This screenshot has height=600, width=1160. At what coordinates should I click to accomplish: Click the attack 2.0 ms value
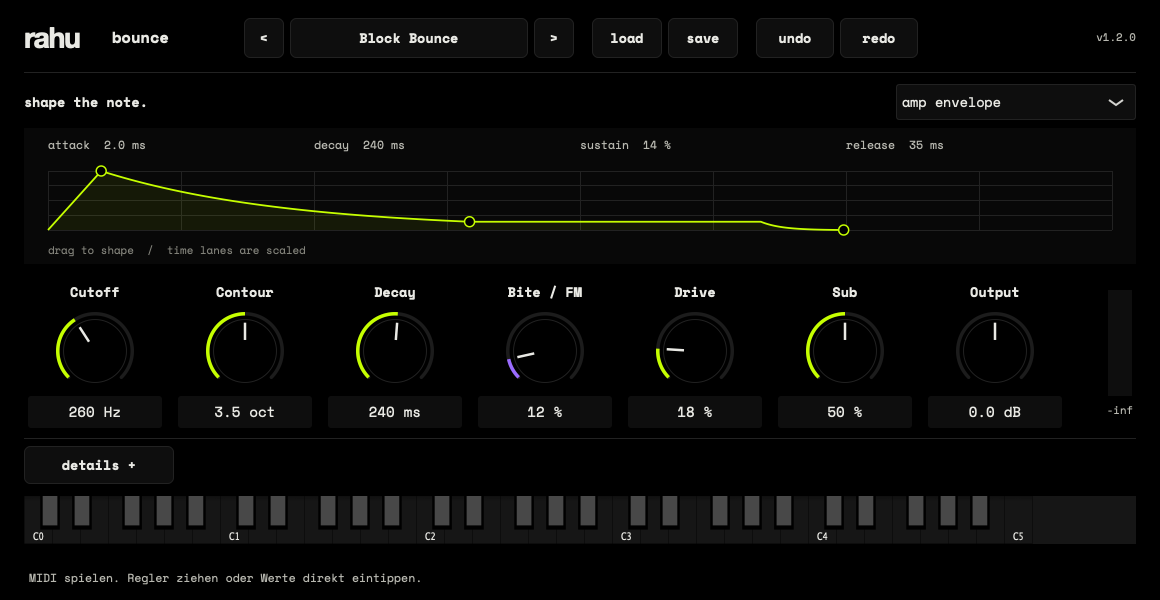click(x=97, y=145)
